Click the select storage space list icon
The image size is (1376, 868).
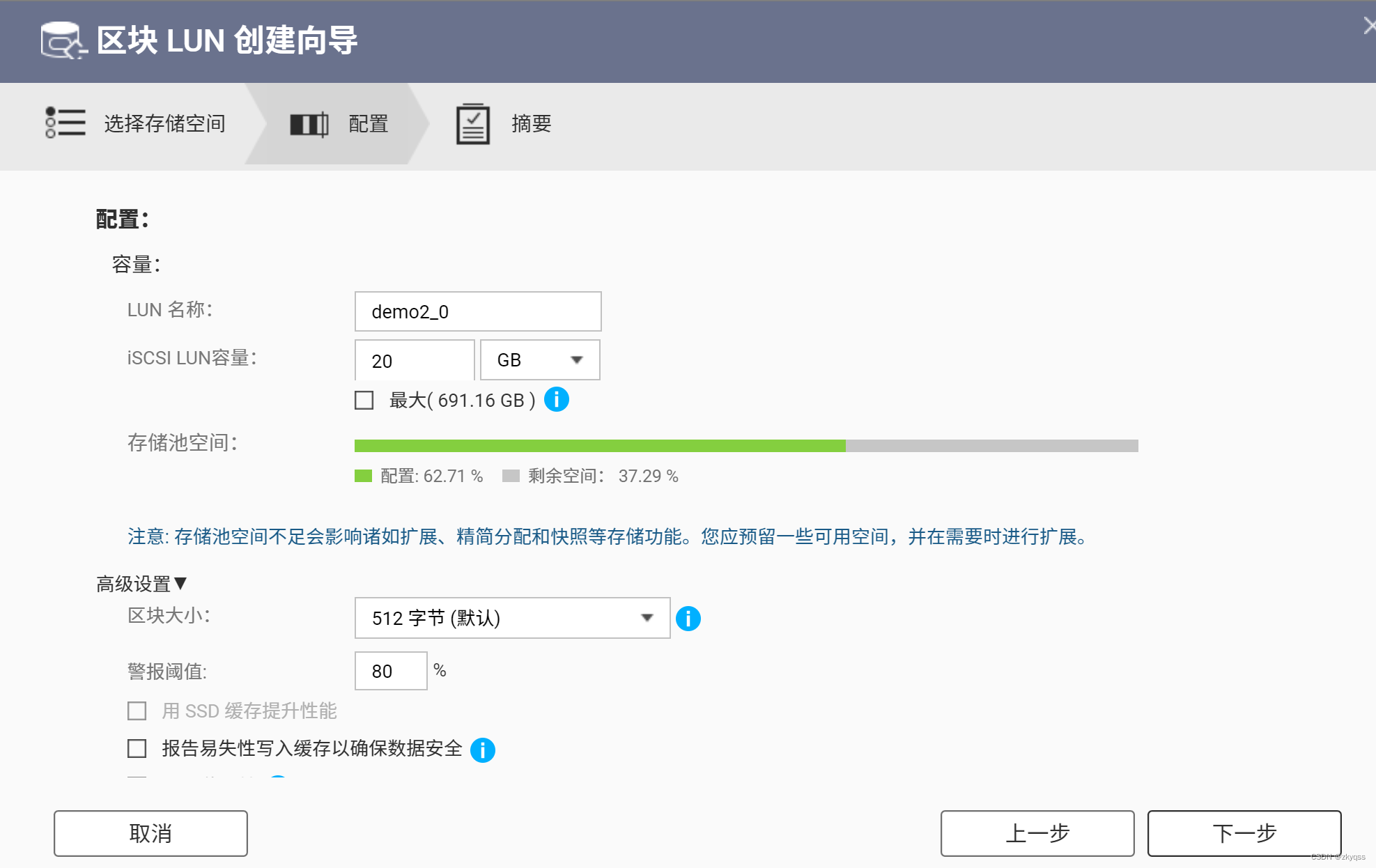coord(65,123)
